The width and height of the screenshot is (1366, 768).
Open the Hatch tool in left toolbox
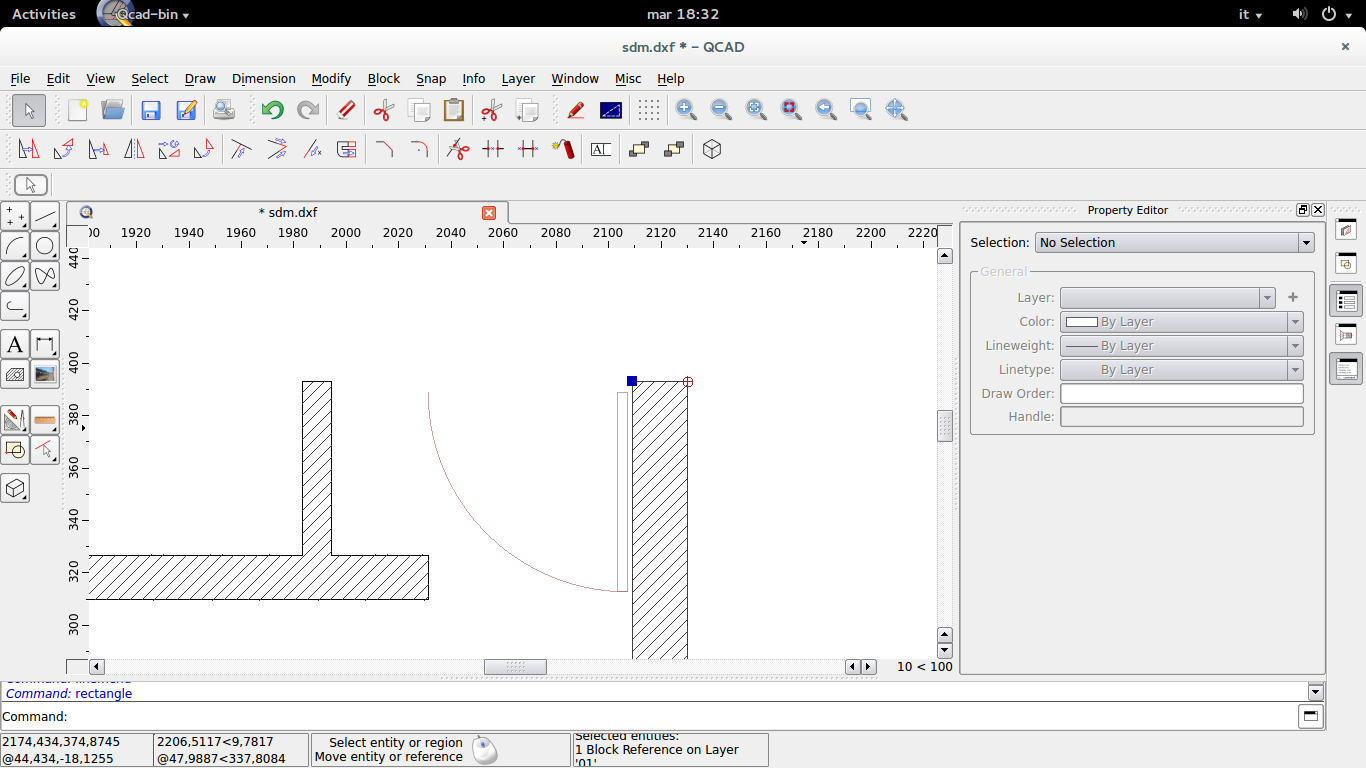pos(15,375)
